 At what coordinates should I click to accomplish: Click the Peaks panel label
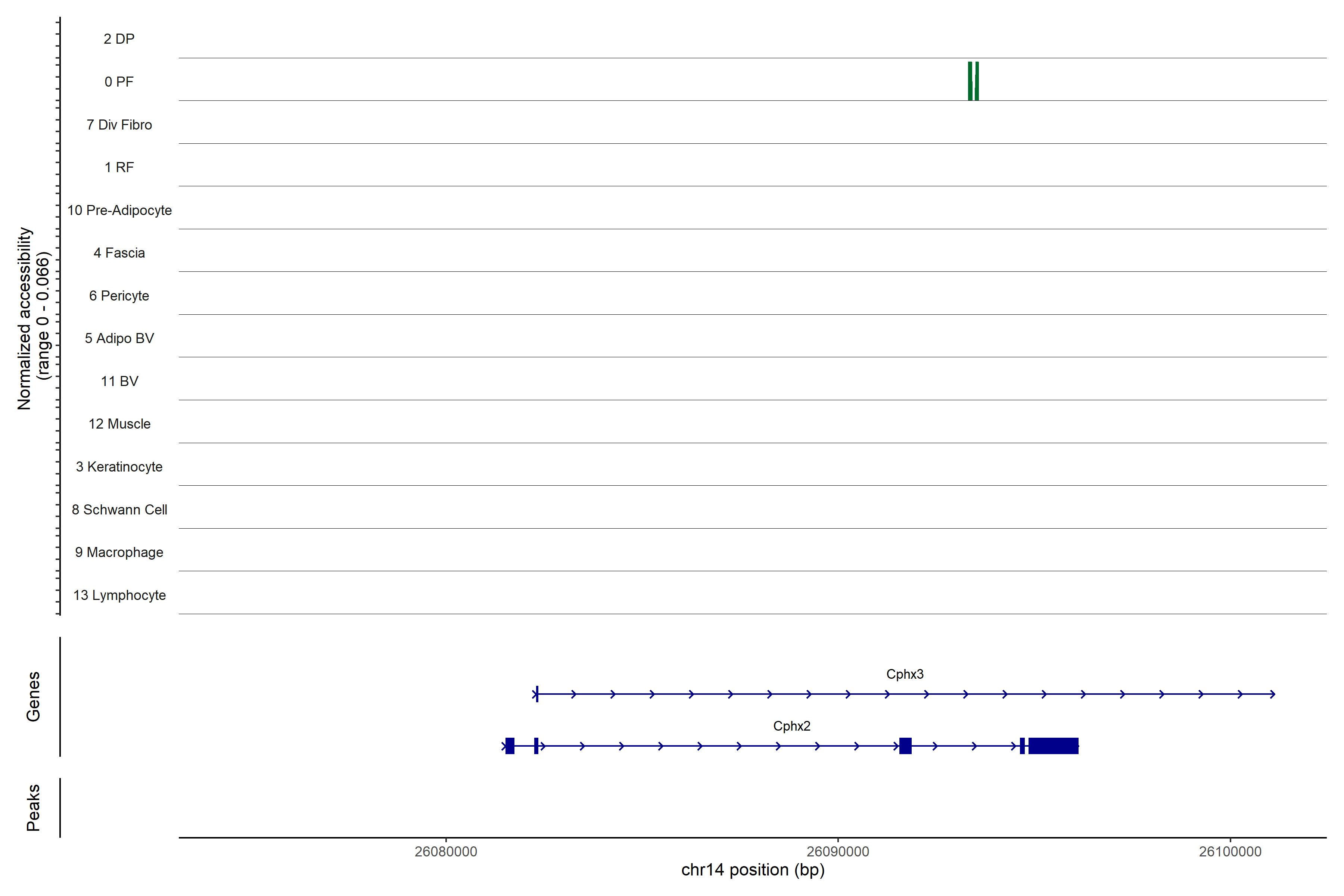tap(33, 808)
